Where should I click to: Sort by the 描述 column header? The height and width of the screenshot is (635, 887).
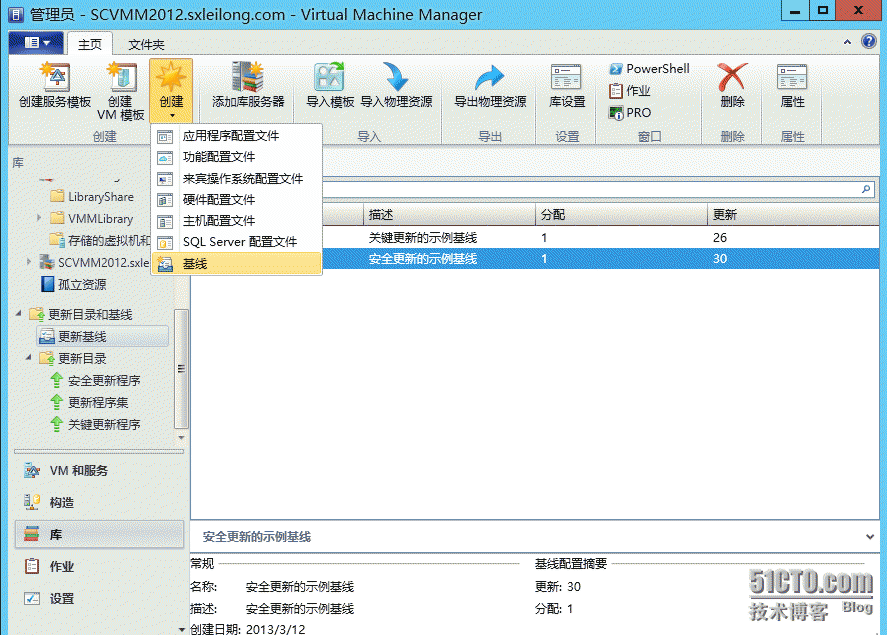click(449, 215)
